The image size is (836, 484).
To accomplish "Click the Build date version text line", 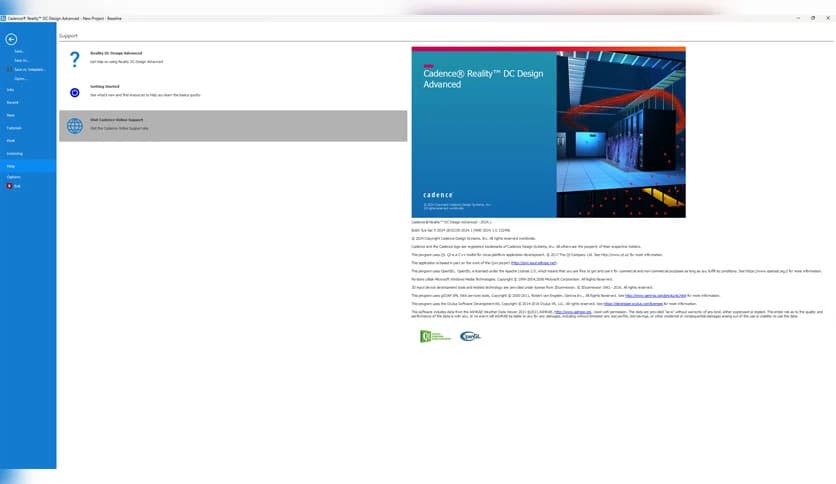I will pyautogui.click(x=461, y=230).
